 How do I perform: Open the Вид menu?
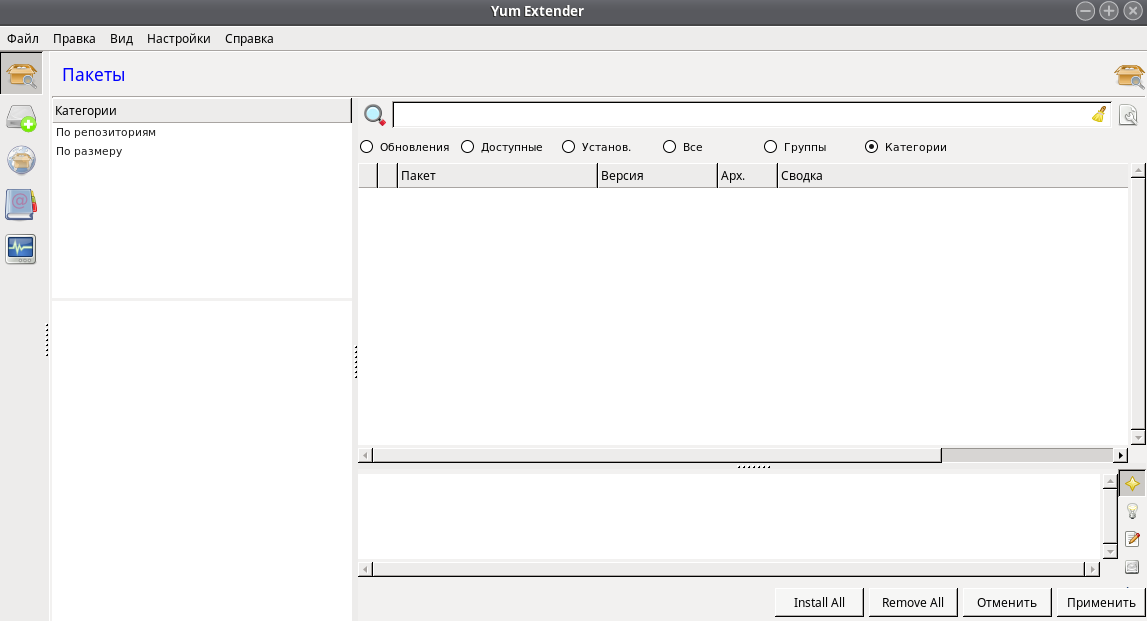point(121,39)
